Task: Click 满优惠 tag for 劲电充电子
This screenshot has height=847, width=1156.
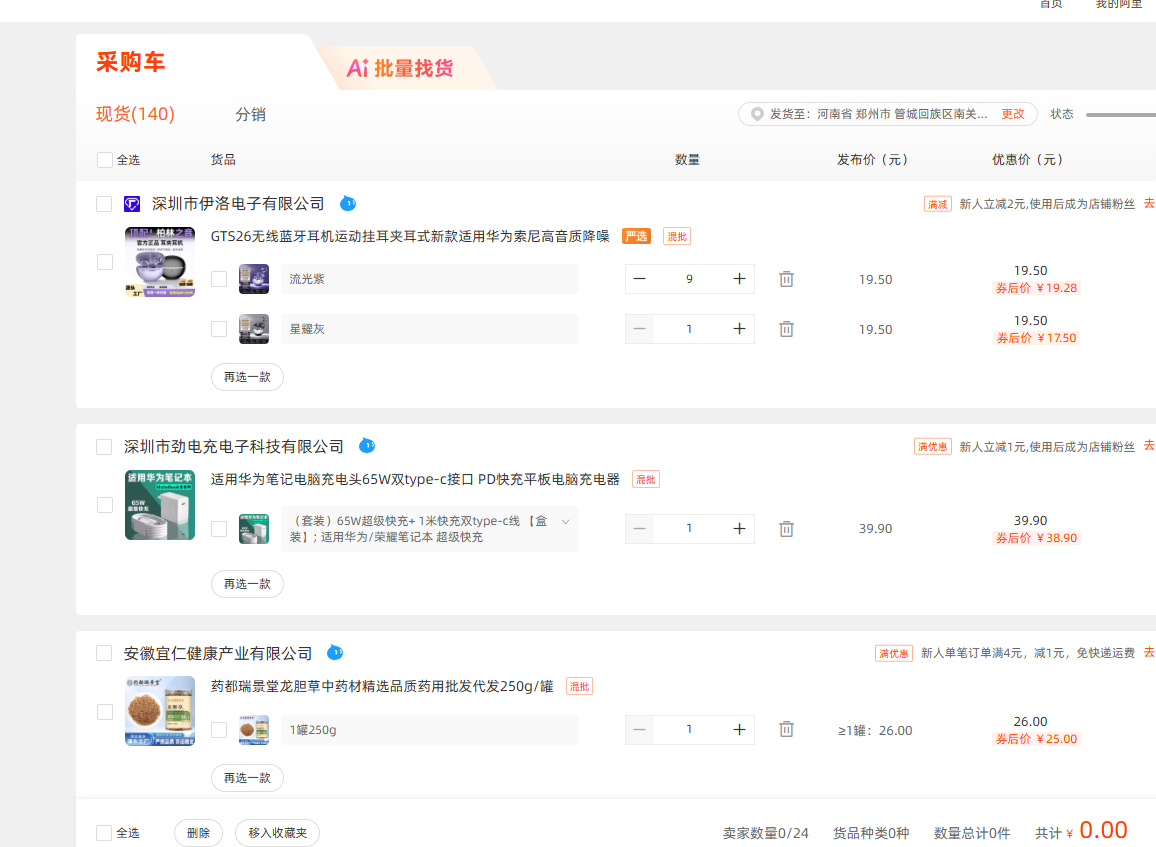Action: coord(933,447)
